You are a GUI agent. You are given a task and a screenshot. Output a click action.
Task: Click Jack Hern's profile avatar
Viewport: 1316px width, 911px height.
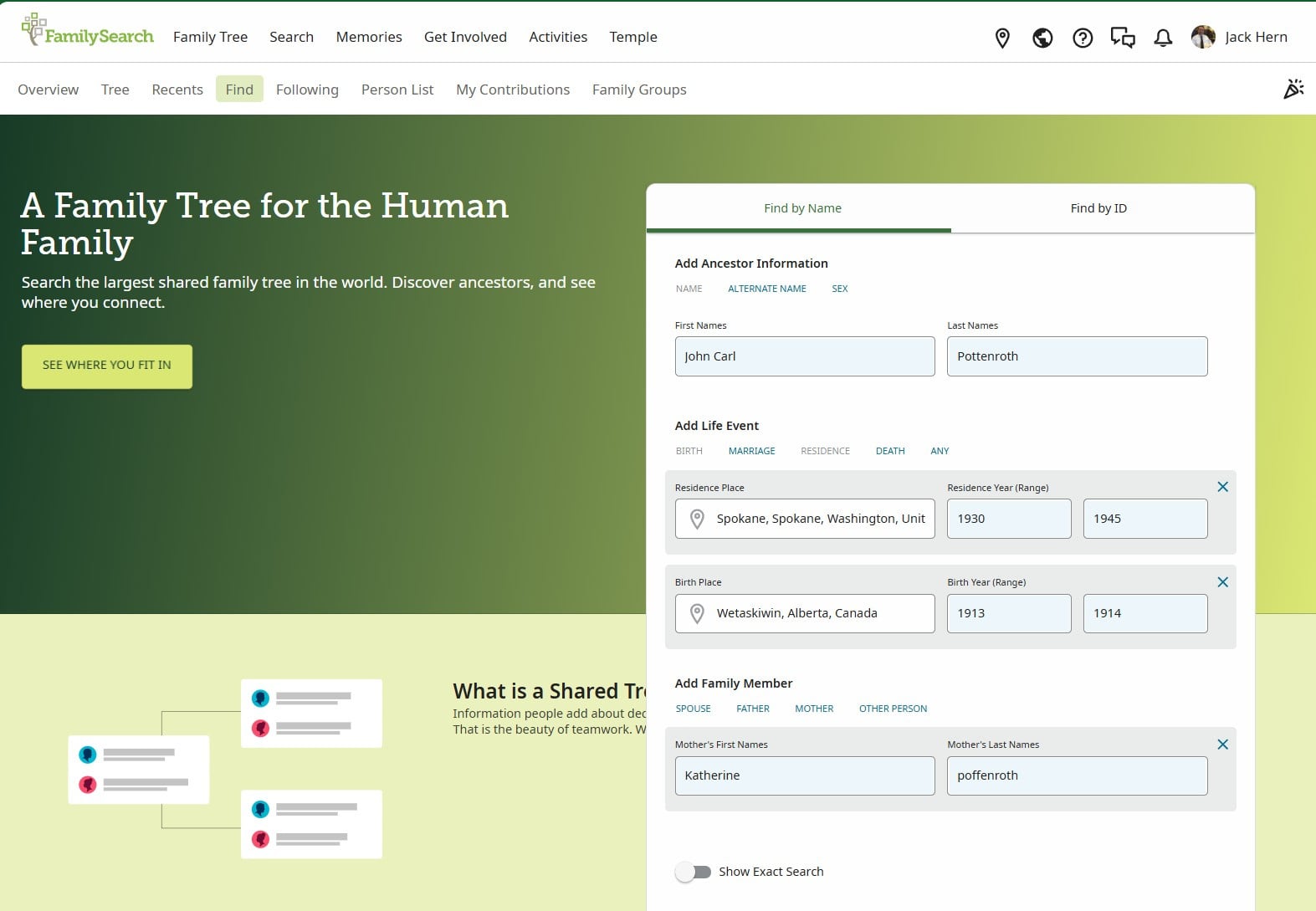[1203, 37]
